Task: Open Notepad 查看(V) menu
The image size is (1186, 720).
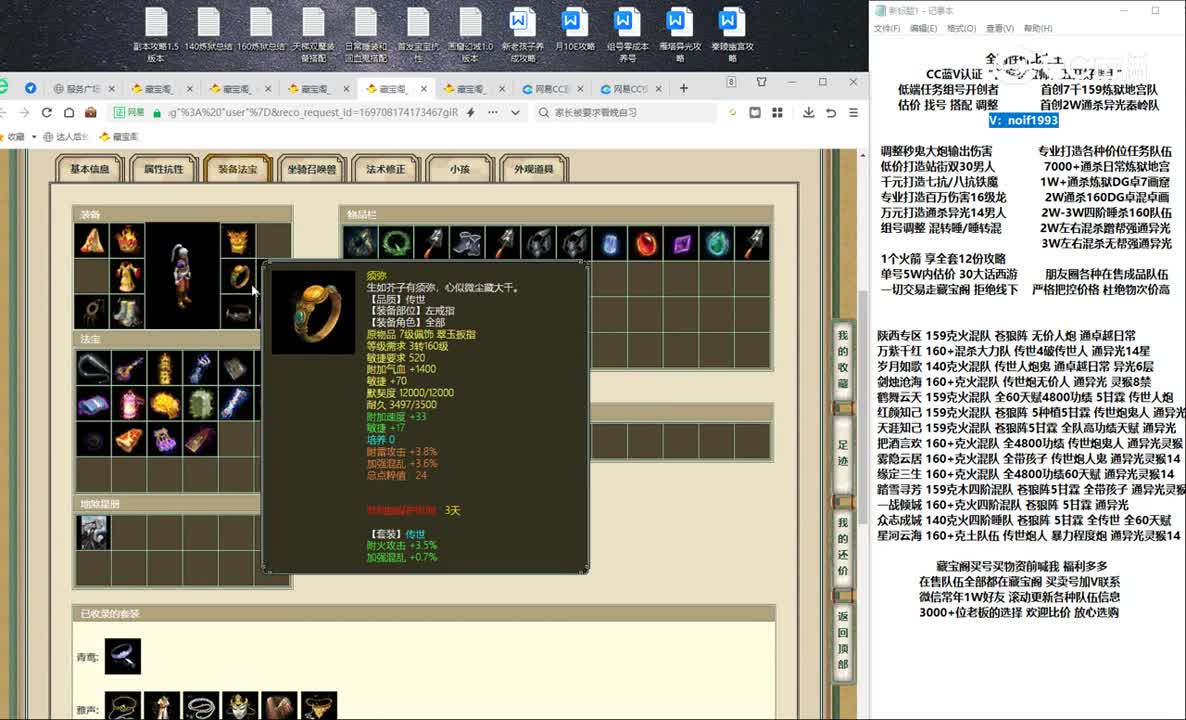Action: tap(1000, 28)
